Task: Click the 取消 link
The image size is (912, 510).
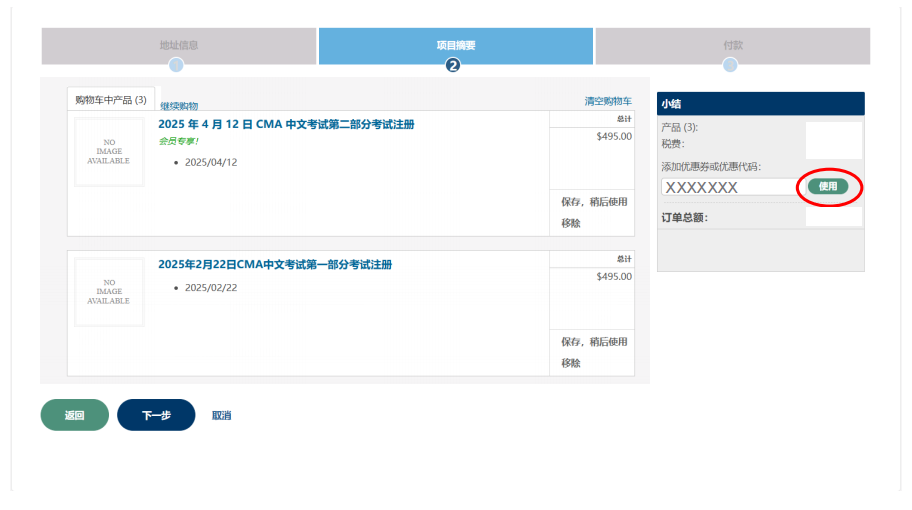Action: (222, 415)
